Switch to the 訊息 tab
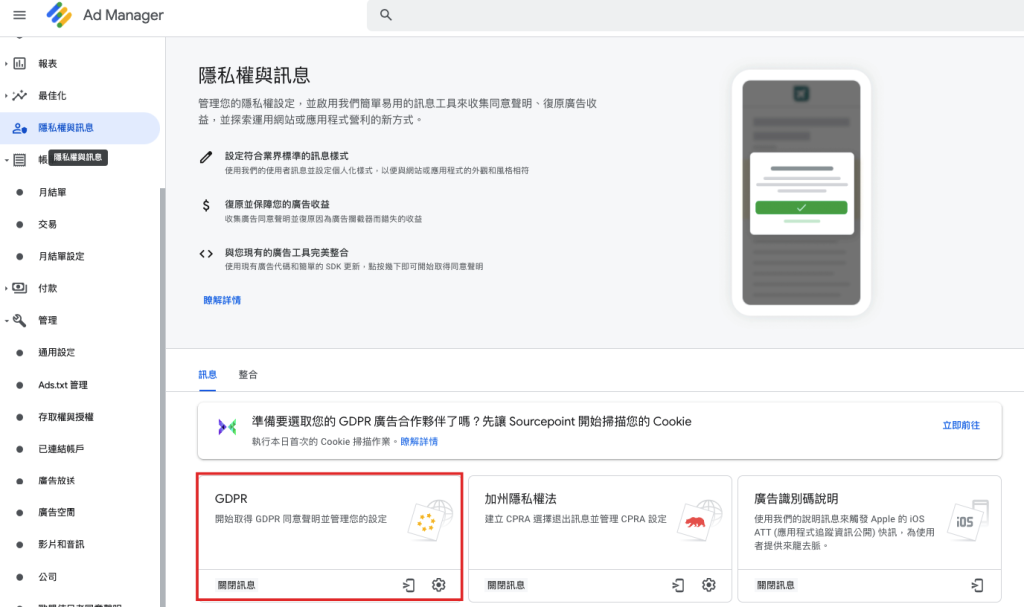1024x607 pixels. pyautogui.click(x=207, y=374)
